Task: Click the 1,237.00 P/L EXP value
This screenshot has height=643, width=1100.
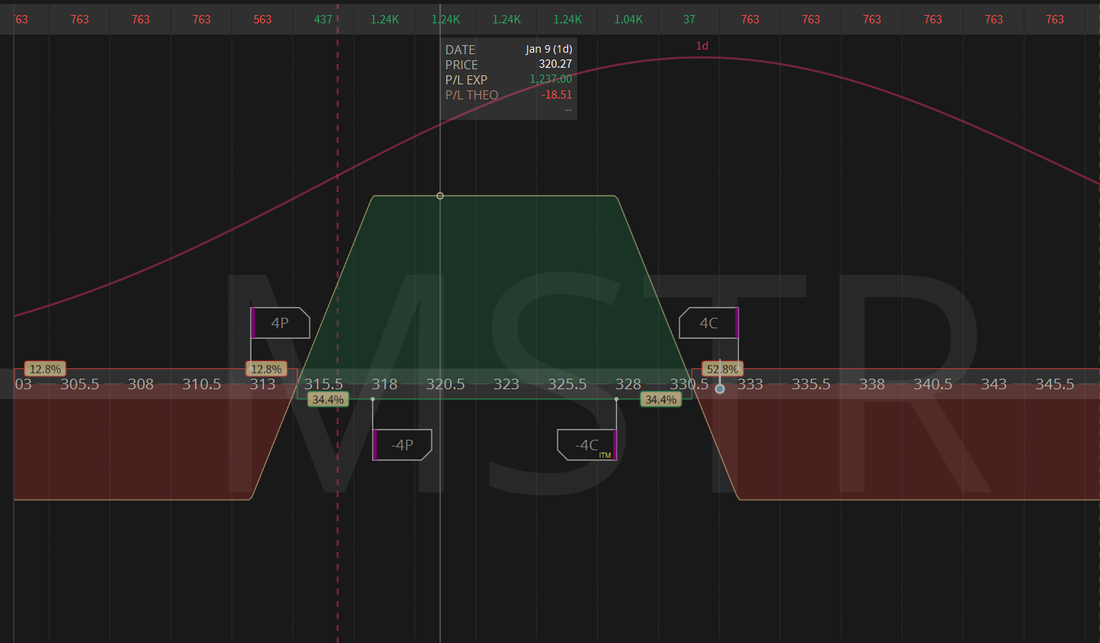Action: tap(551, 79)
